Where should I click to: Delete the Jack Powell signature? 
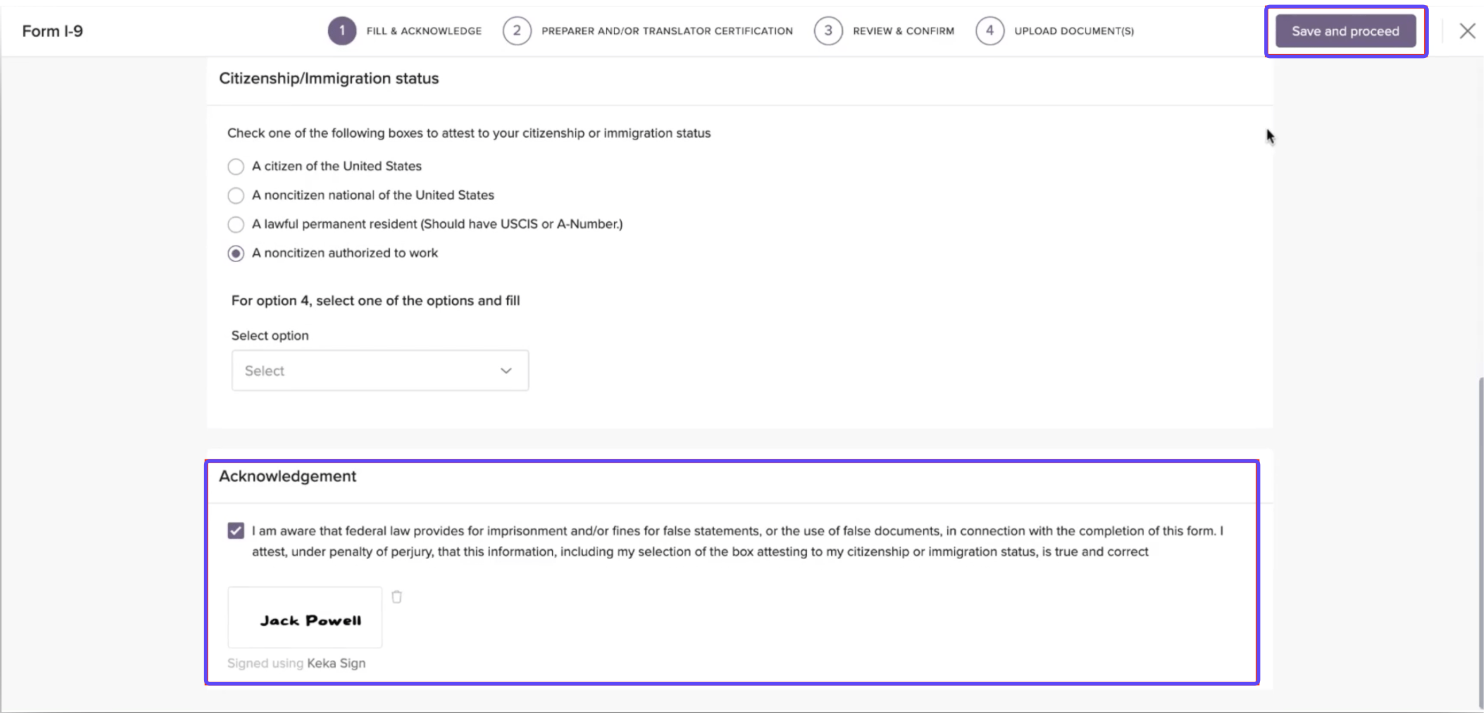click(x=397, y=597)
